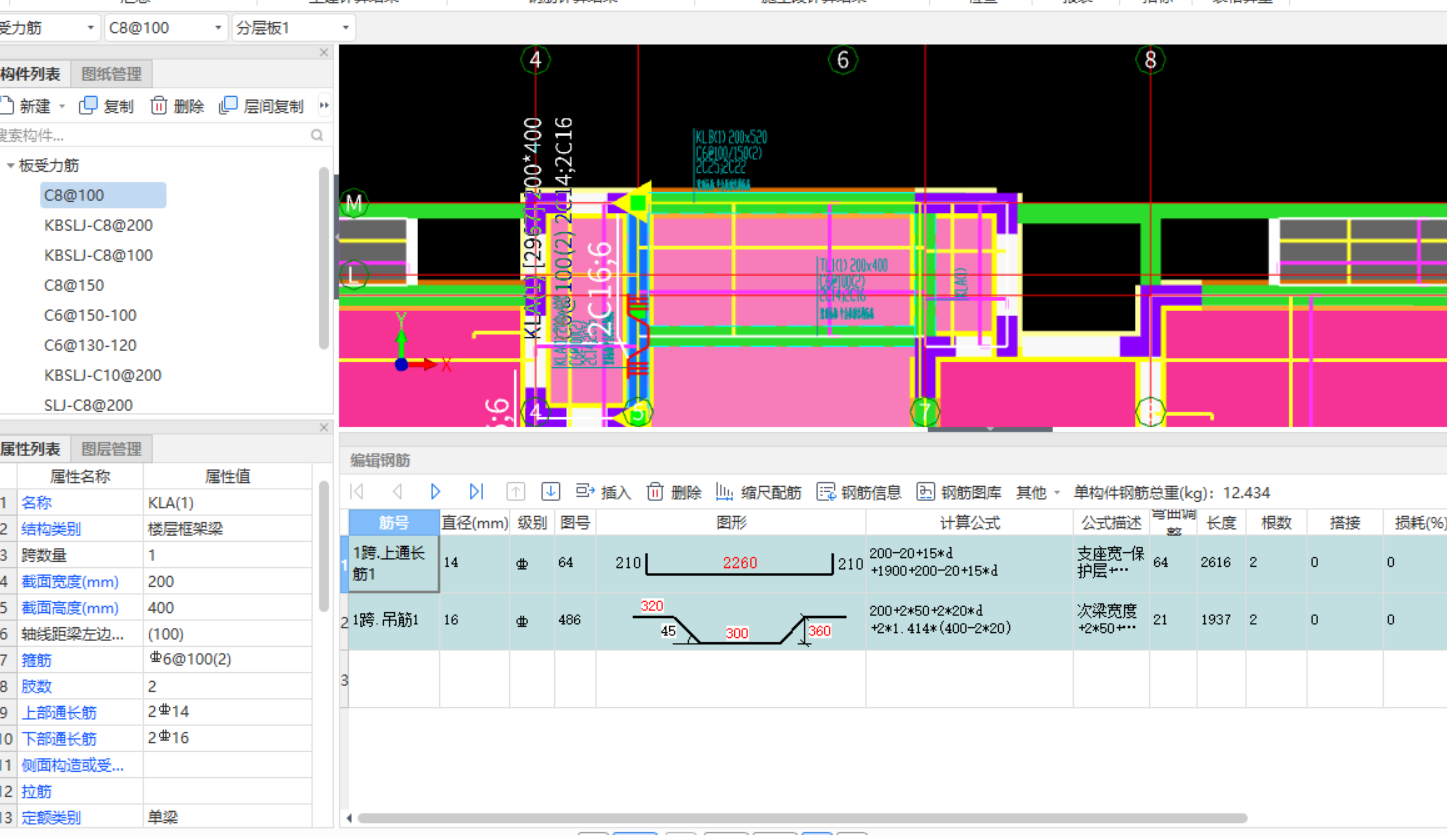Select KBSLJ-C8@200 in the component tree
Image resolution: width=1447 pixels, height=835 pixels.
coord(98,225)
